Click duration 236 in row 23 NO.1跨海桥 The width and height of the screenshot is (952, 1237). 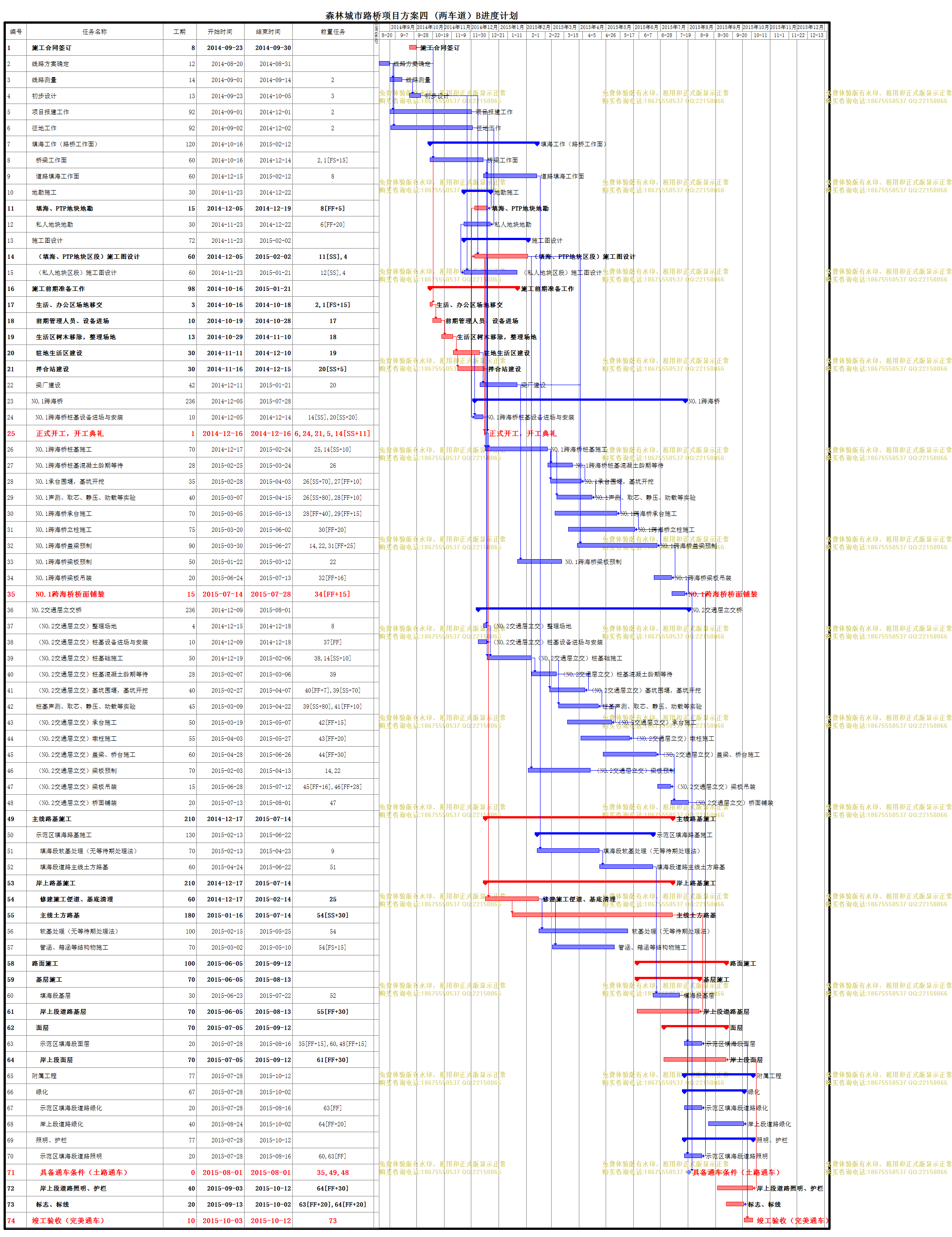point(190,402)
